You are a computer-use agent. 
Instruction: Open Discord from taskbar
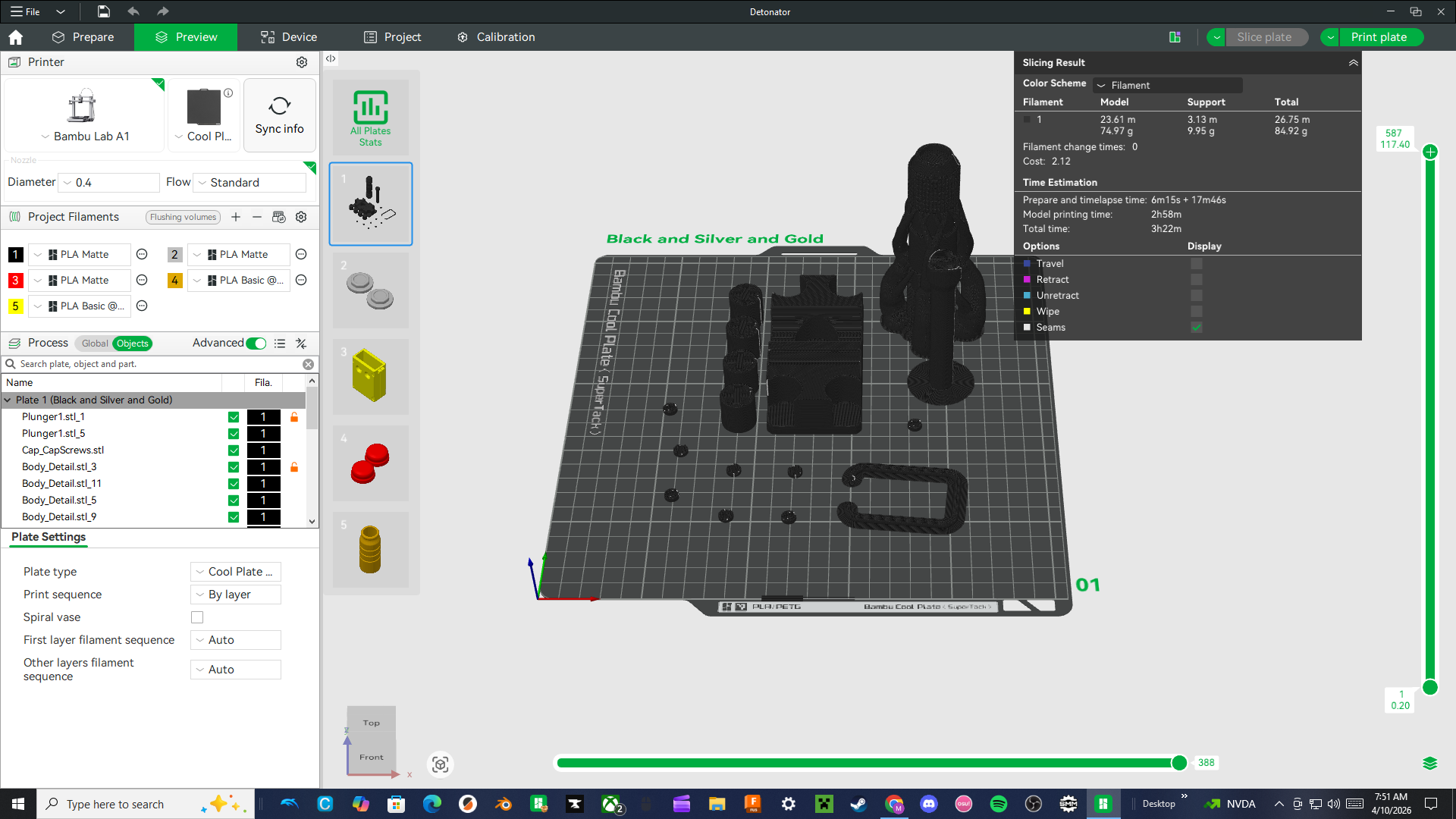(929, 804)
